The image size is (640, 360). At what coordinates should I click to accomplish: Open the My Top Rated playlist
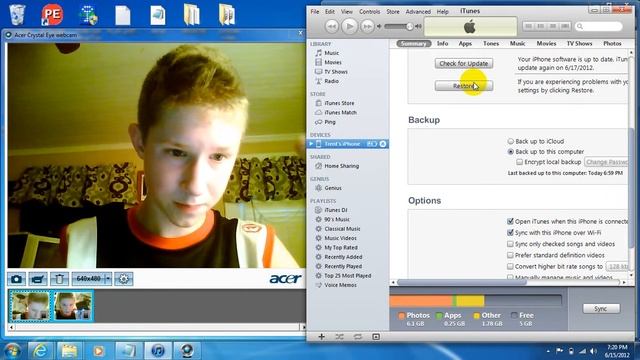(x=341, y=248)
